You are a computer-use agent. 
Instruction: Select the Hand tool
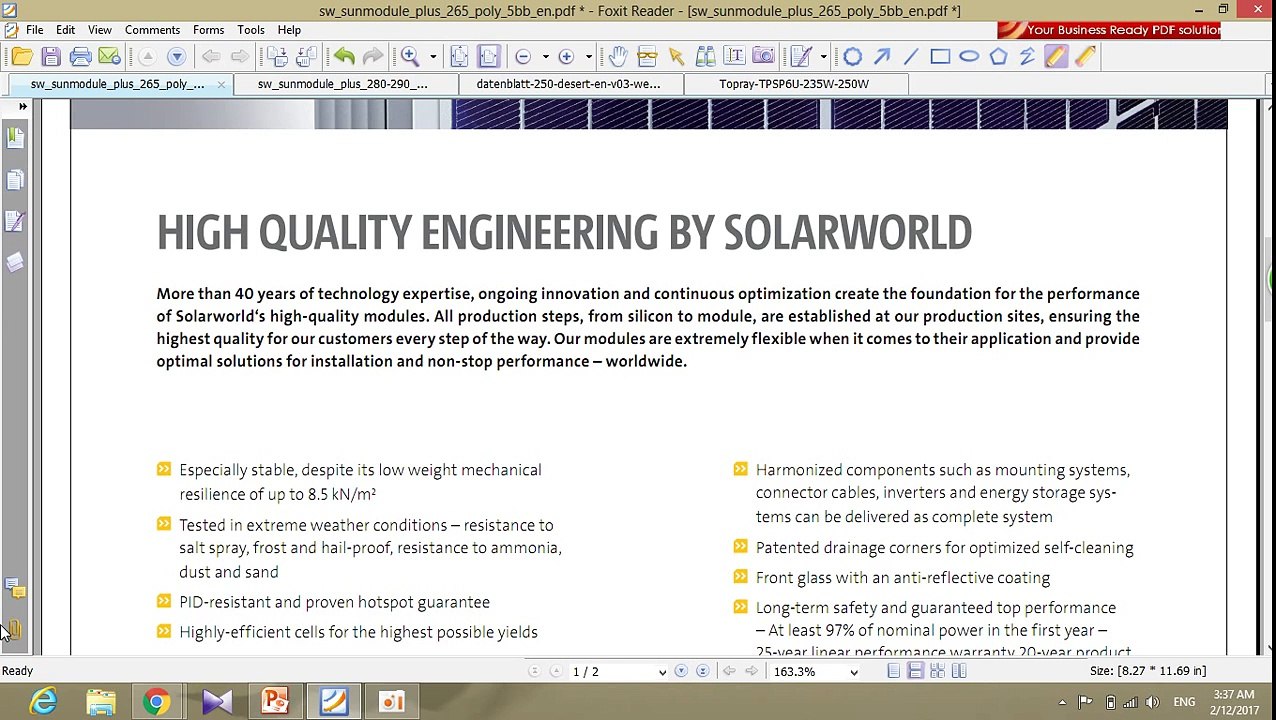[x=618, y=57]
